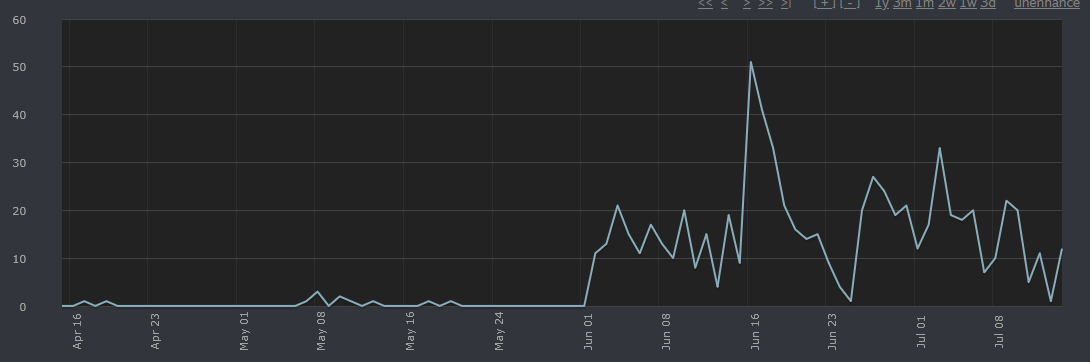Step back using the < link
1090x362 pixels.
(x=724, y=3)
